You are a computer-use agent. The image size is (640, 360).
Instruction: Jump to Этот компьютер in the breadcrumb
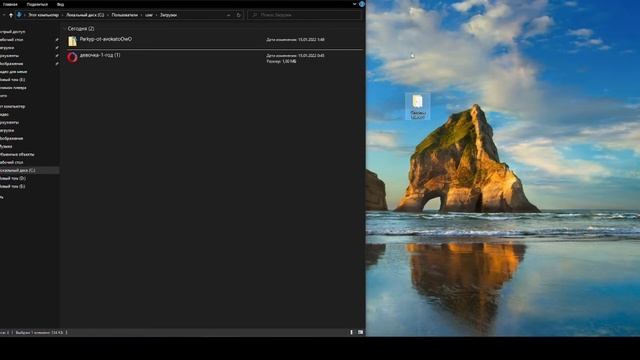coord(43,15)
